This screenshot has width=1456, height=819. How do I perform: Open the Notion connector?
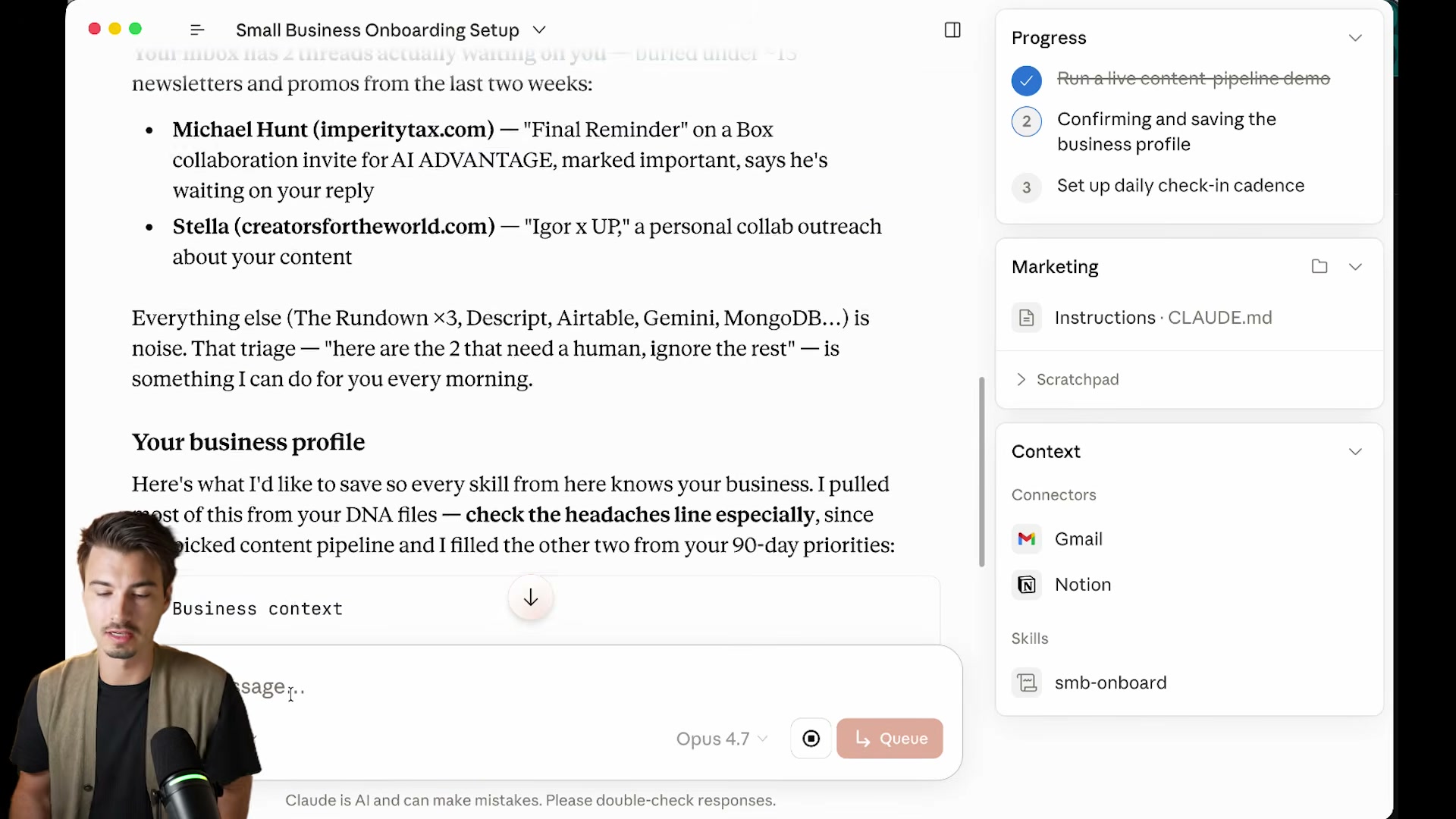point(1083,585)
